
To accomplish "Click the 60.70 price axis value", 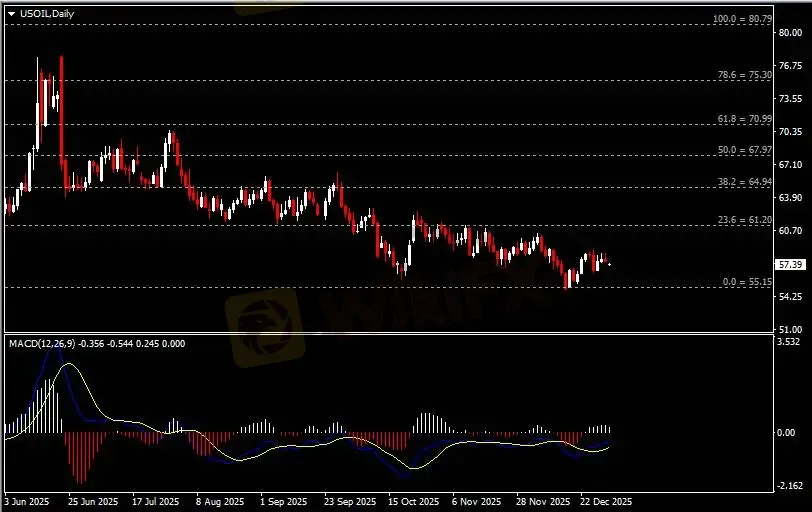I will tap(791, 231).
